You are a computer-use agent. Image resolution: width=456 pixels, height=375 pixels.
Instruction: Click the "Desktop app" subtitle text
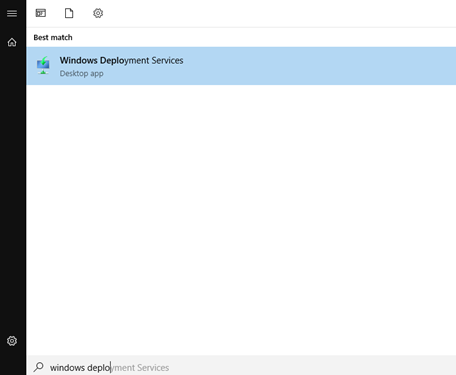(x=81, y=73)
